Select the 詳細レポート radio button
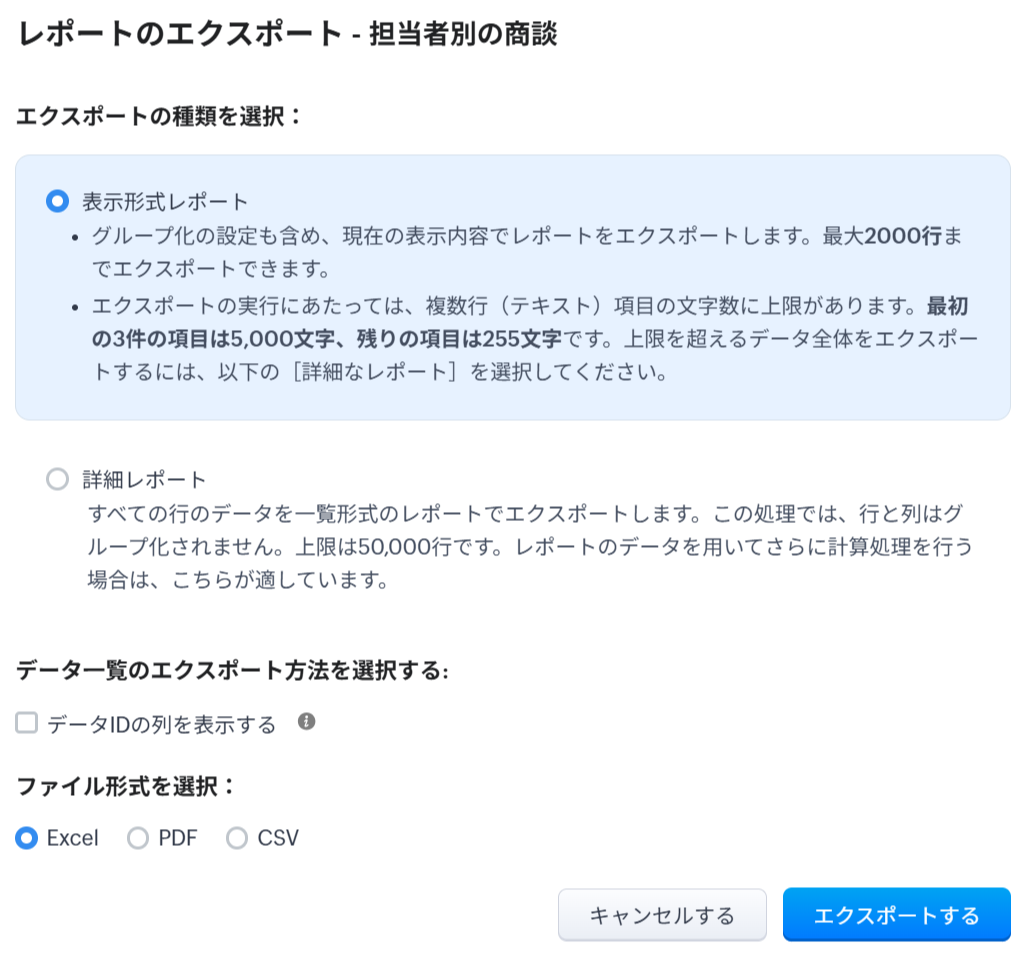Screen dimensions: 1029x955 point(57,479)
